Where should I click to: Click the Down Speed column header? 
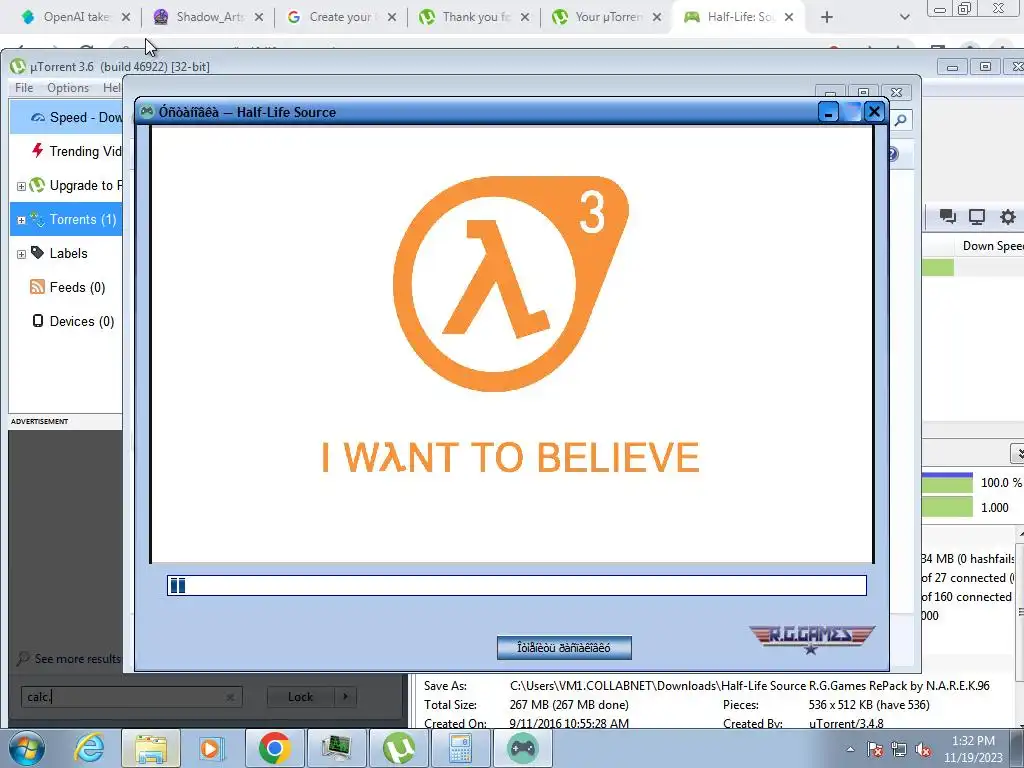(x=993, y=246)
